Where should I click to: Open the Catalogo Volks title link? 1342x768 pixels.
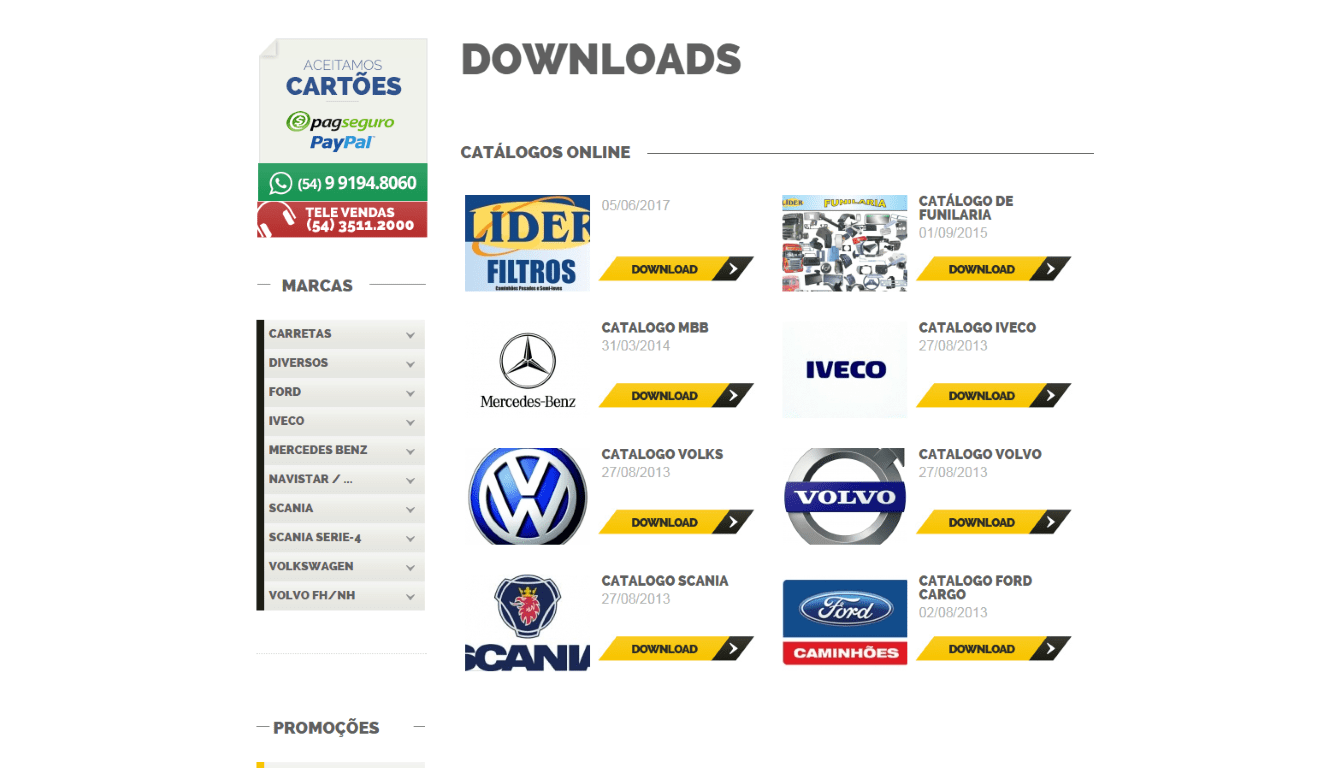click(x=662, y=454)
